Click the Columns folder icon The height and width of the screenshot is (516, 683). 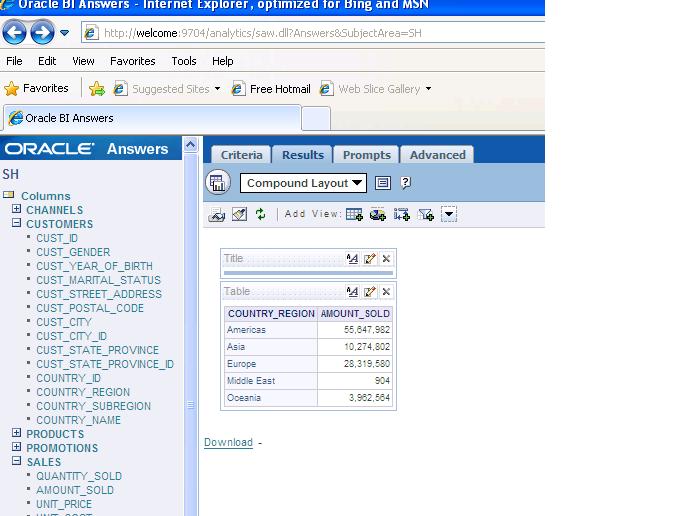click(9, 195)
